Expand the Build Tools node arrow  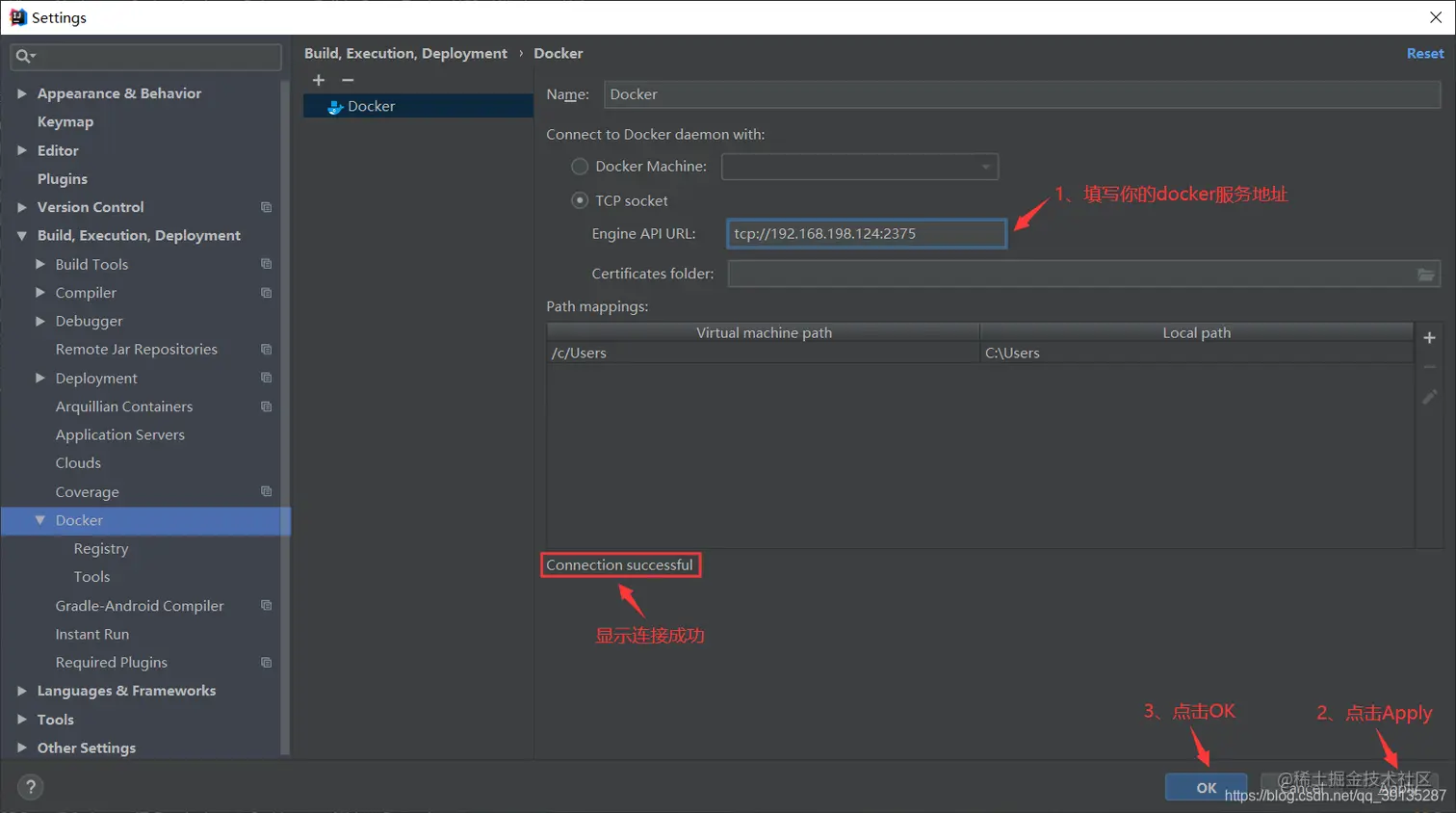click(39, 264)
